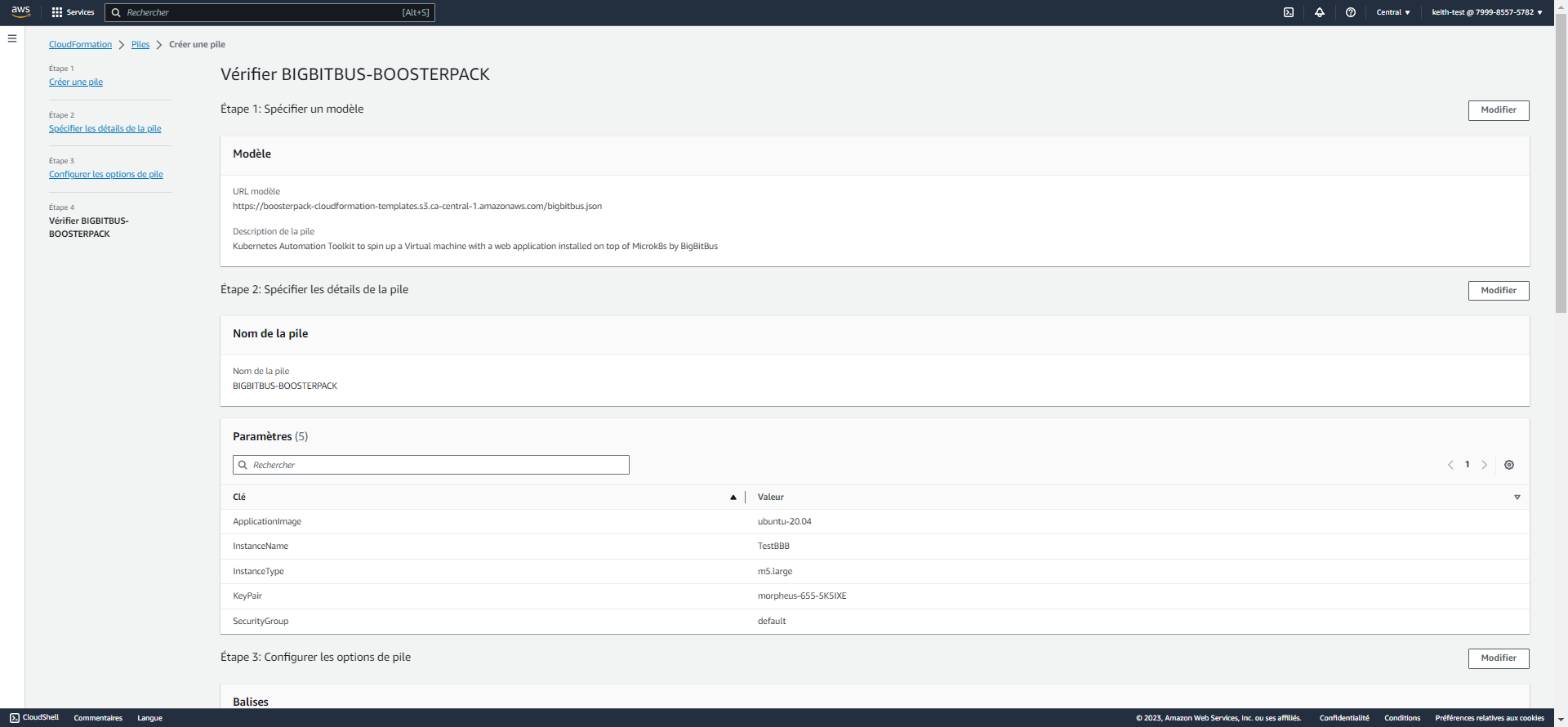Click the CloudFormation breadcrumb link
The height and width of the screenshot is (727, 1568).
pos(80,44)
